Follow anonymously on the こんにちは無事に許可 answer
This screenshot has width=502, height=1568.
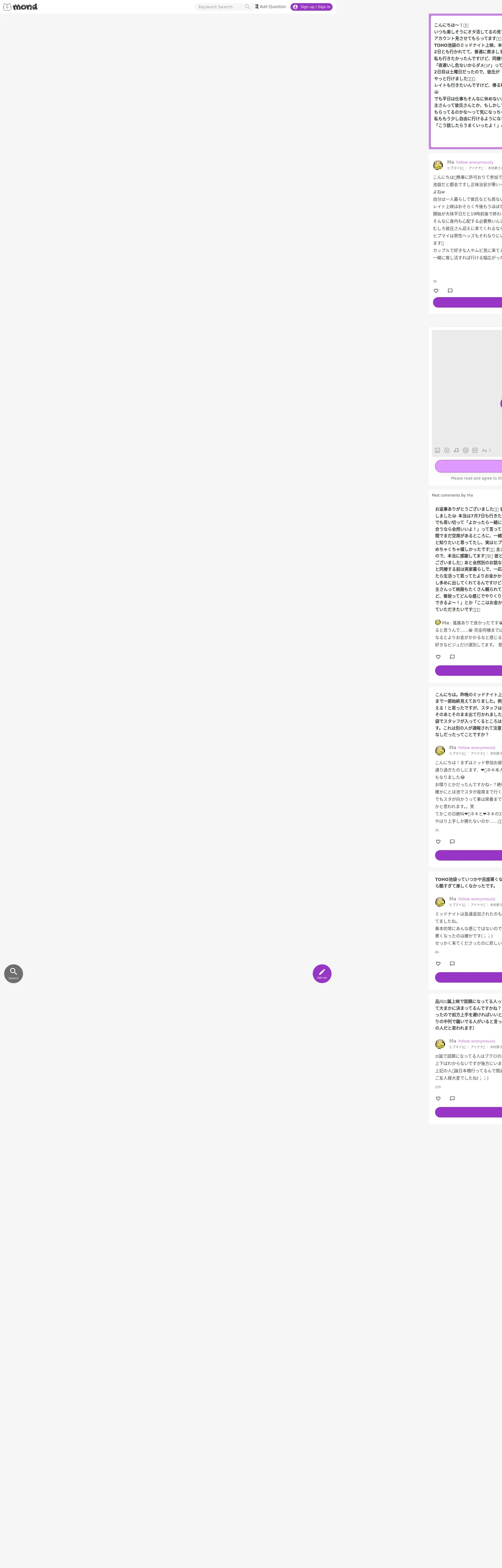[x=475, y=163]
